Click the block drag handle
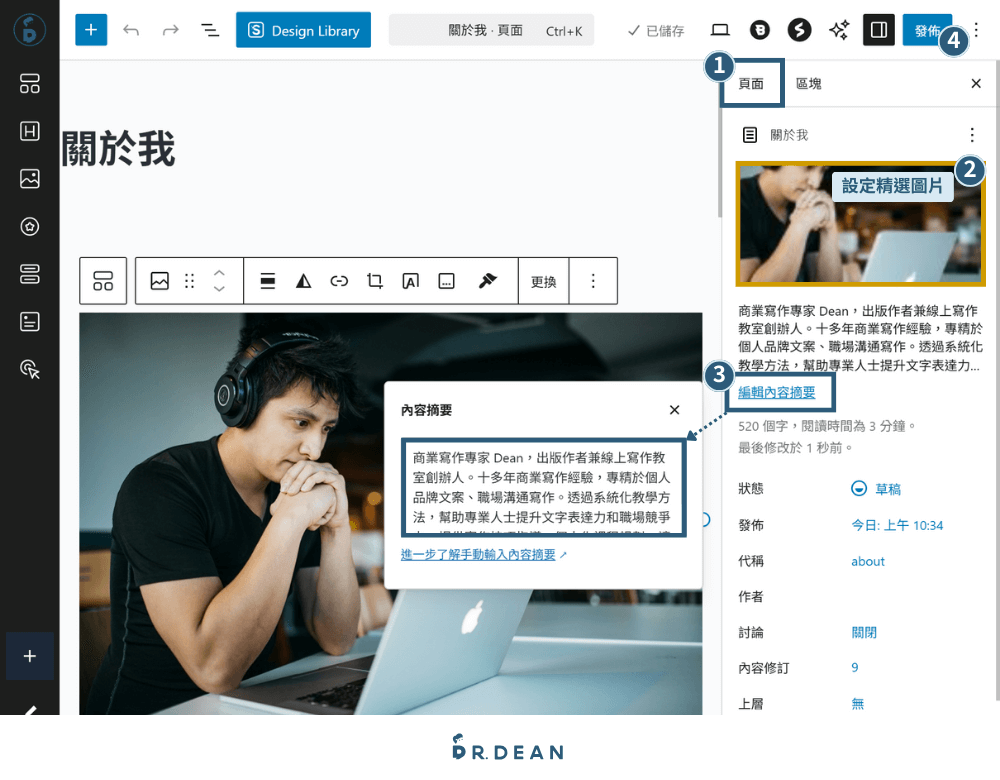This screenshot has height=780, width=1000. click(x=189, y=281)
